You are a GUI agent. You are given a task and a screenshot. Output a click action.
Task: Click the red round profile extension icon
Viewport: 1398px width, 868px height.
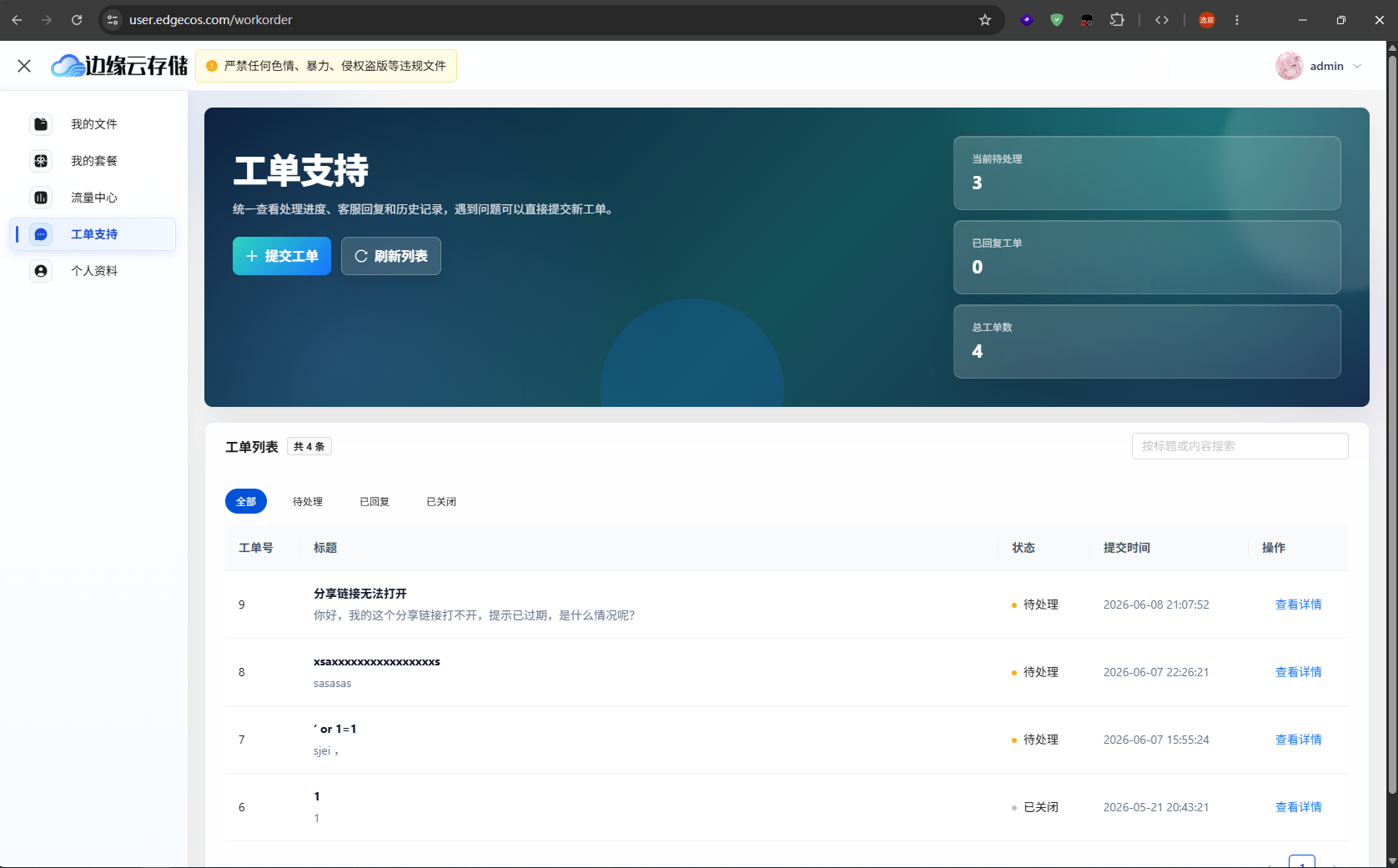point(1207,20)
